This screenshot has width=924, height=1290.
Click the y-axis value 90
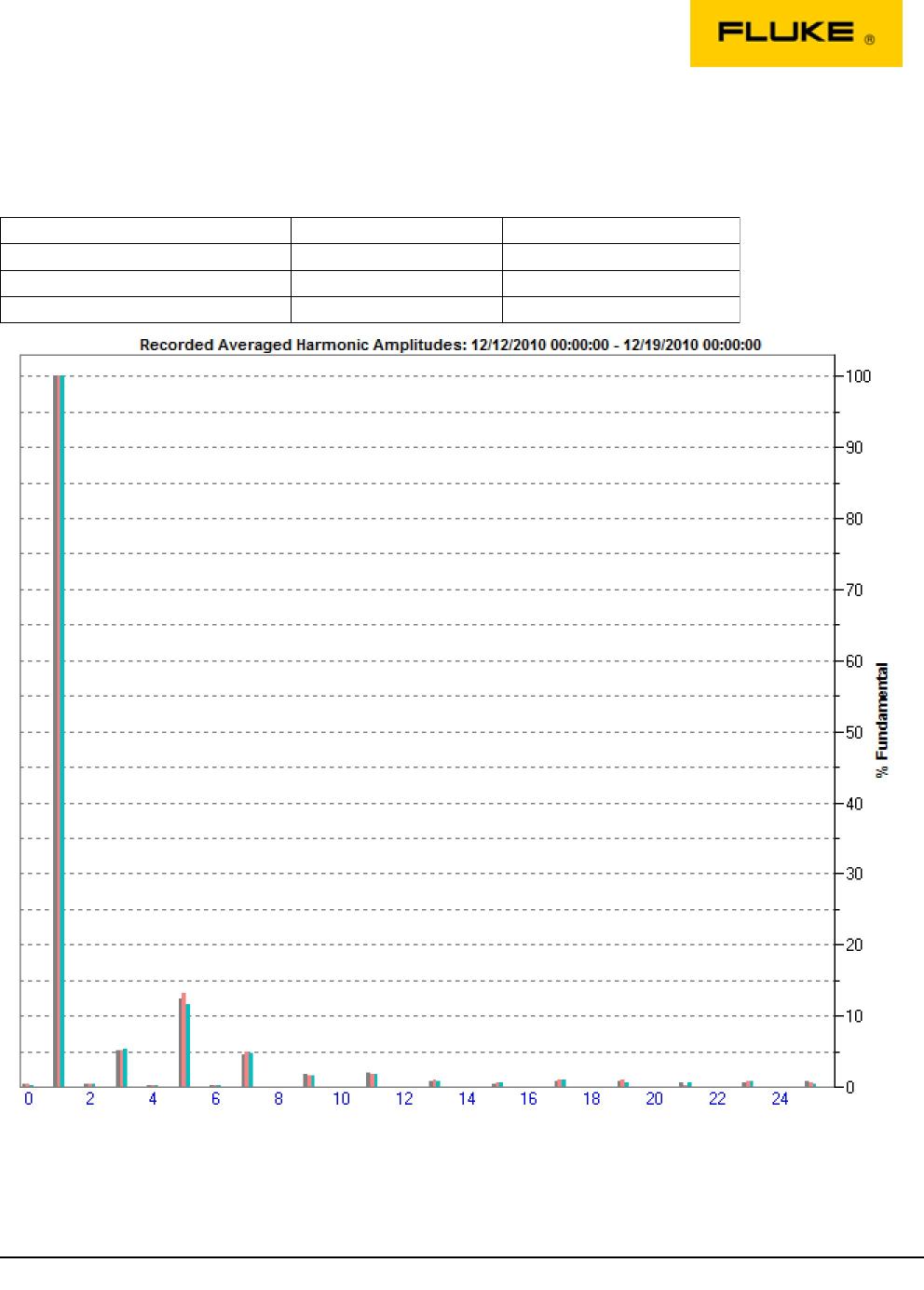(854, 448)
